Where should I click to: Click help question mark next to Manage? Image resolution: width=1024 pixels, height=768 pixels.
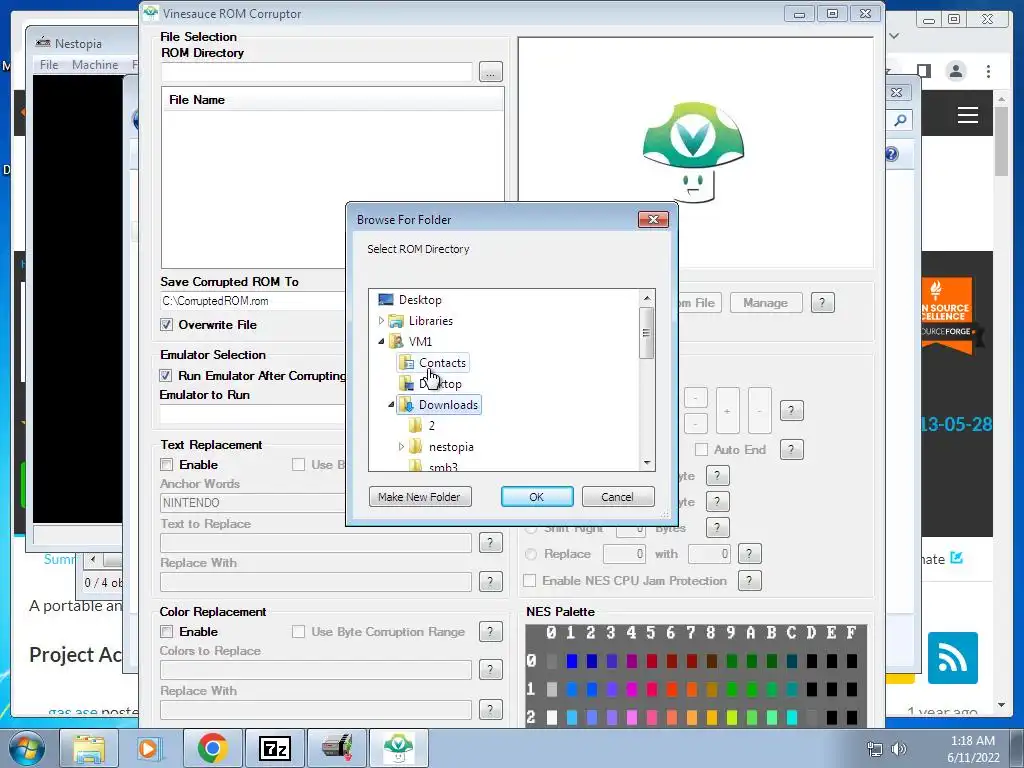pyautogui.click(x=822, y=303)
